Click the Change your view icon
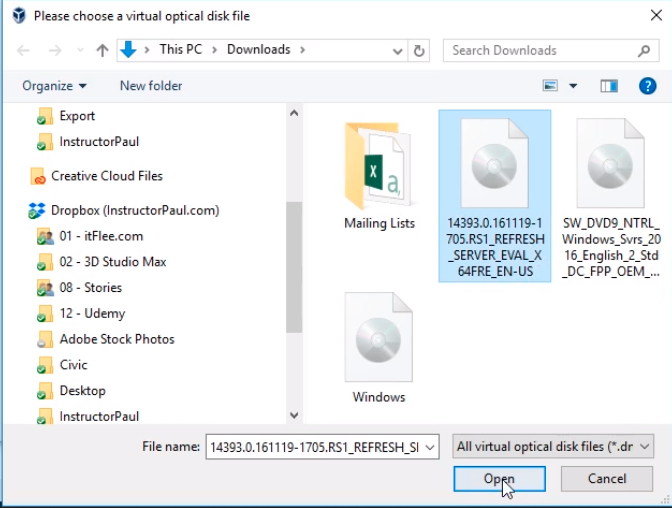The width and height of the screenshot is (672, 508). (550, 86)
